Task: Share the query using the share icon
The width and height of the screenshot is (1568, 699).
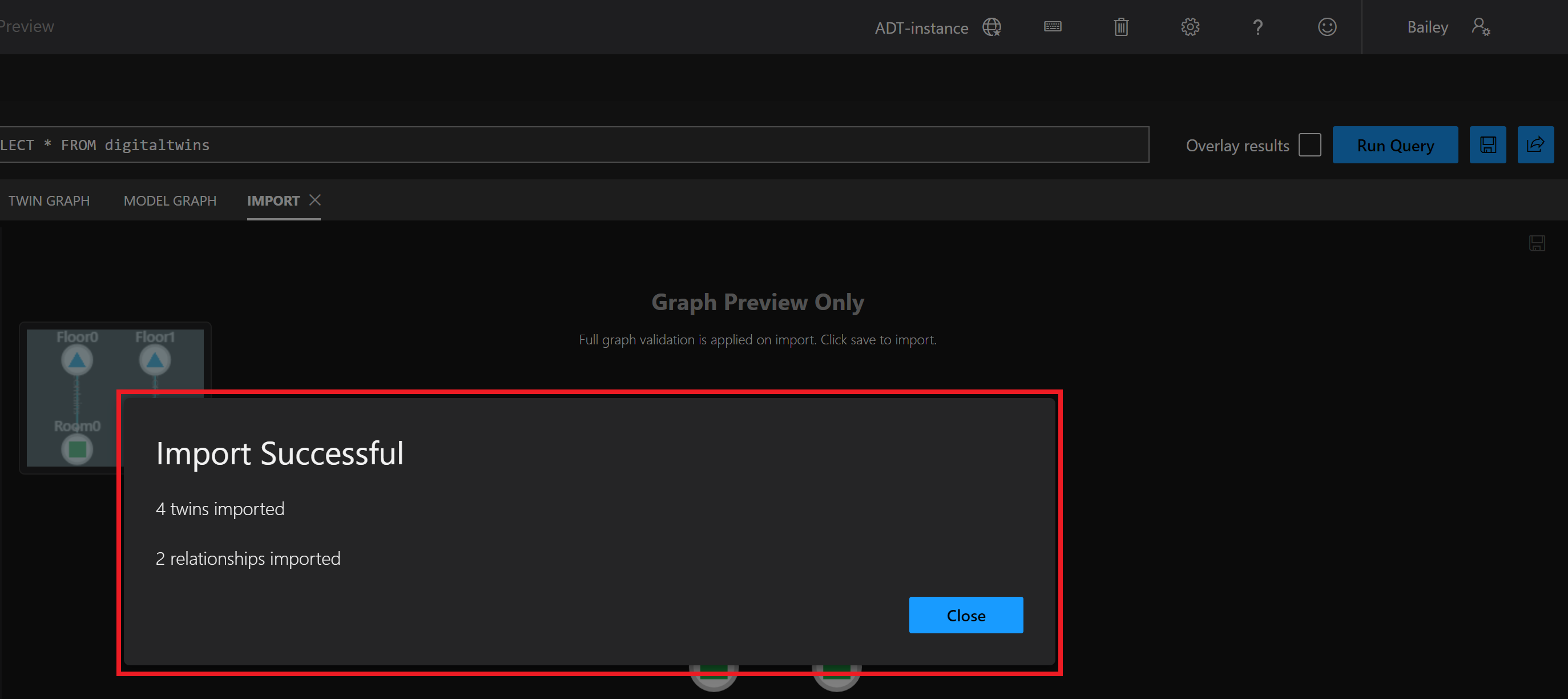Action: click(1535, 144)
